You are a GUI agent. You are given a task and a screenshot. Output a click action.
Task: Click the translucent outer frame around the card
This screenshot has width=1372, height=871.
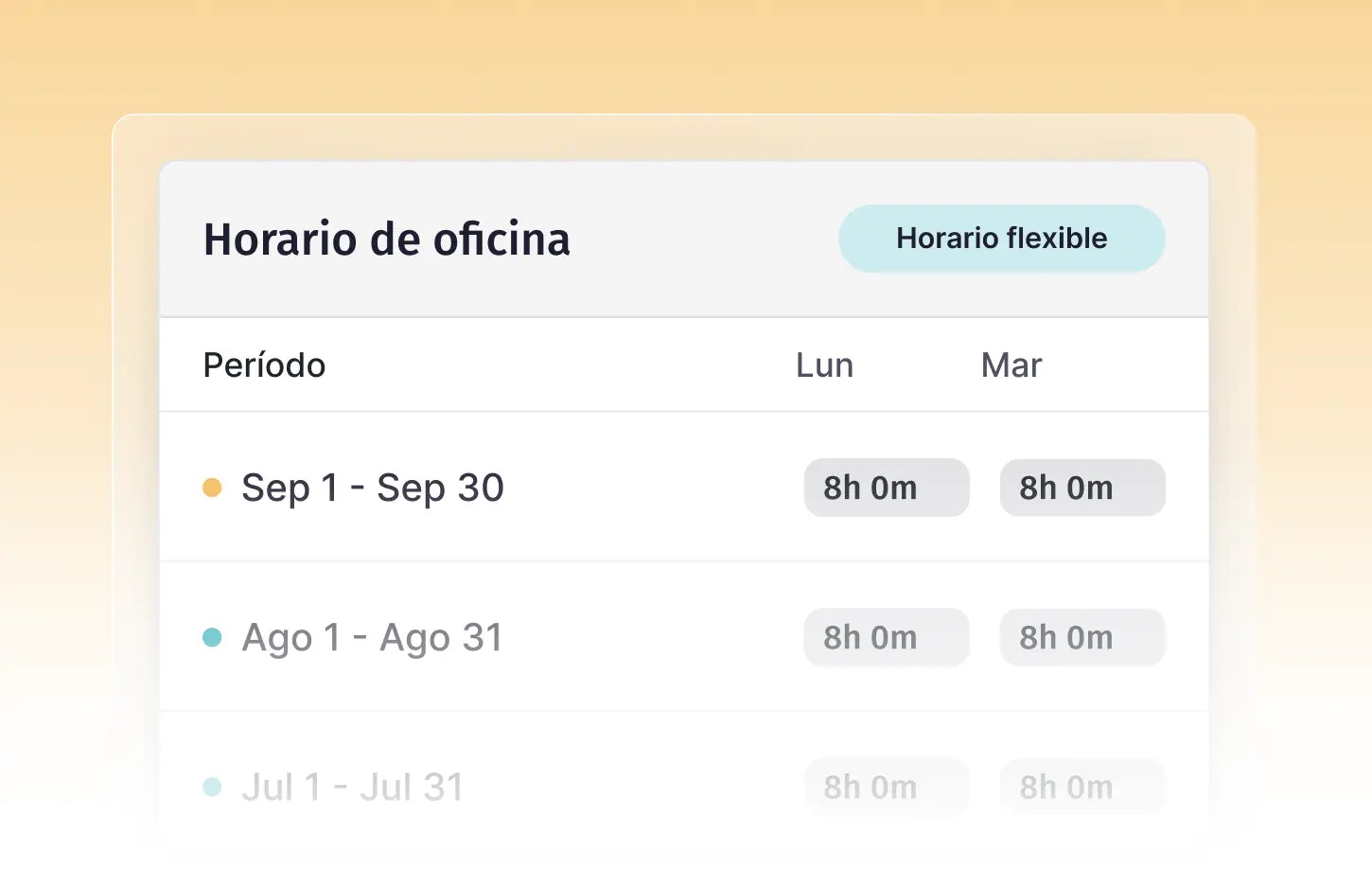tap(135, 379)
